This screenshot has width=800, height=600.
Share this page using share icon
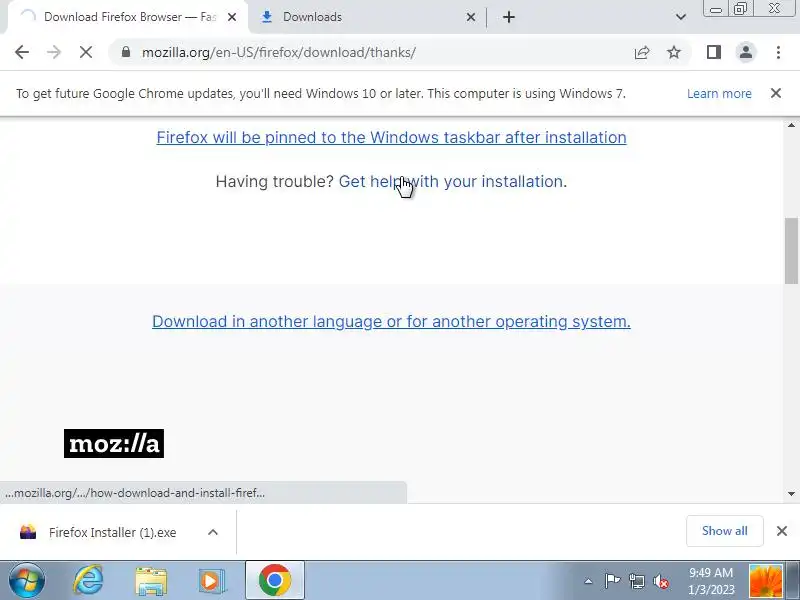point(642,52)
